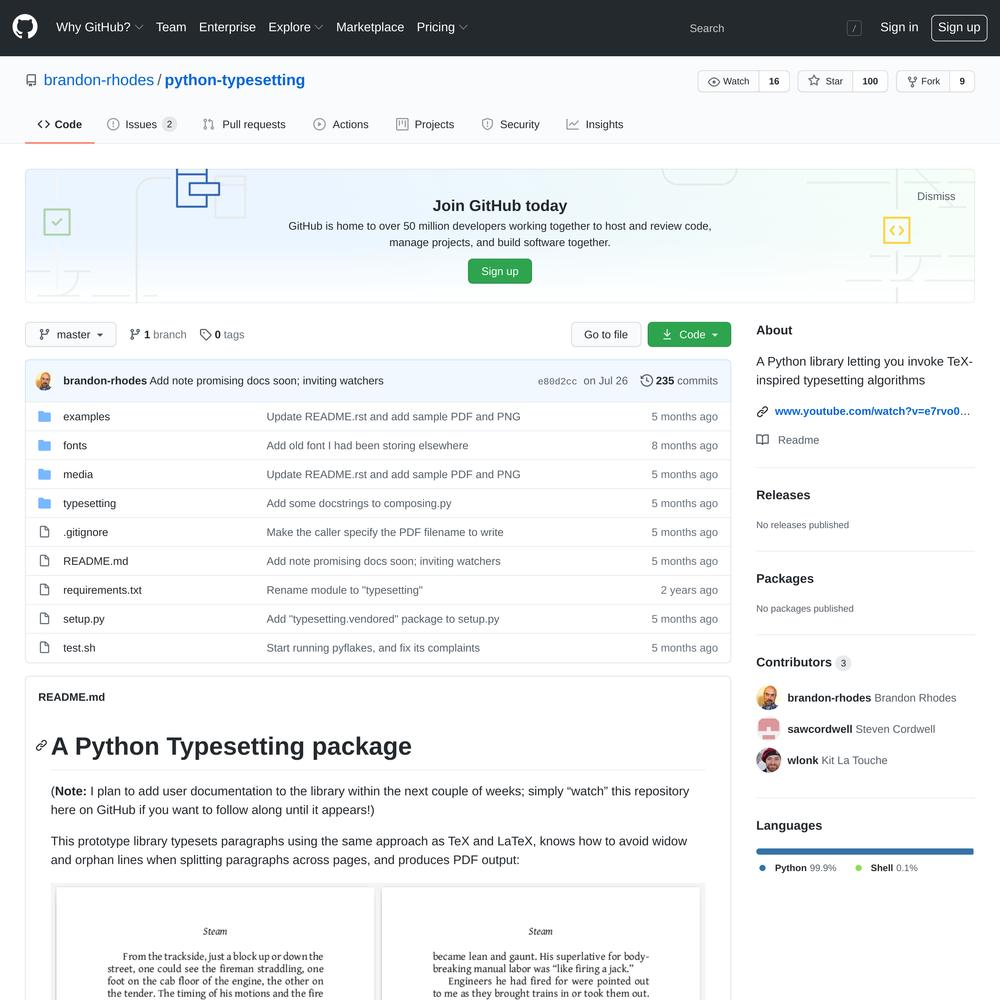Click the fonts folder icon
The width and height of the screenshot is (1000, 1000).
[44, 445]
